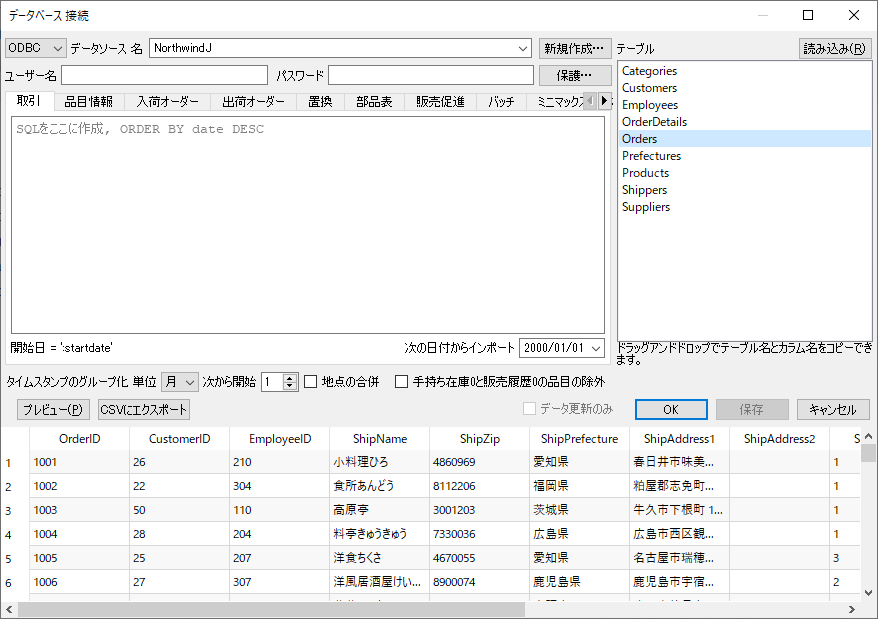
Task: Enable the 地点の合併 checkbox
Action: click(x=311, y=381)
